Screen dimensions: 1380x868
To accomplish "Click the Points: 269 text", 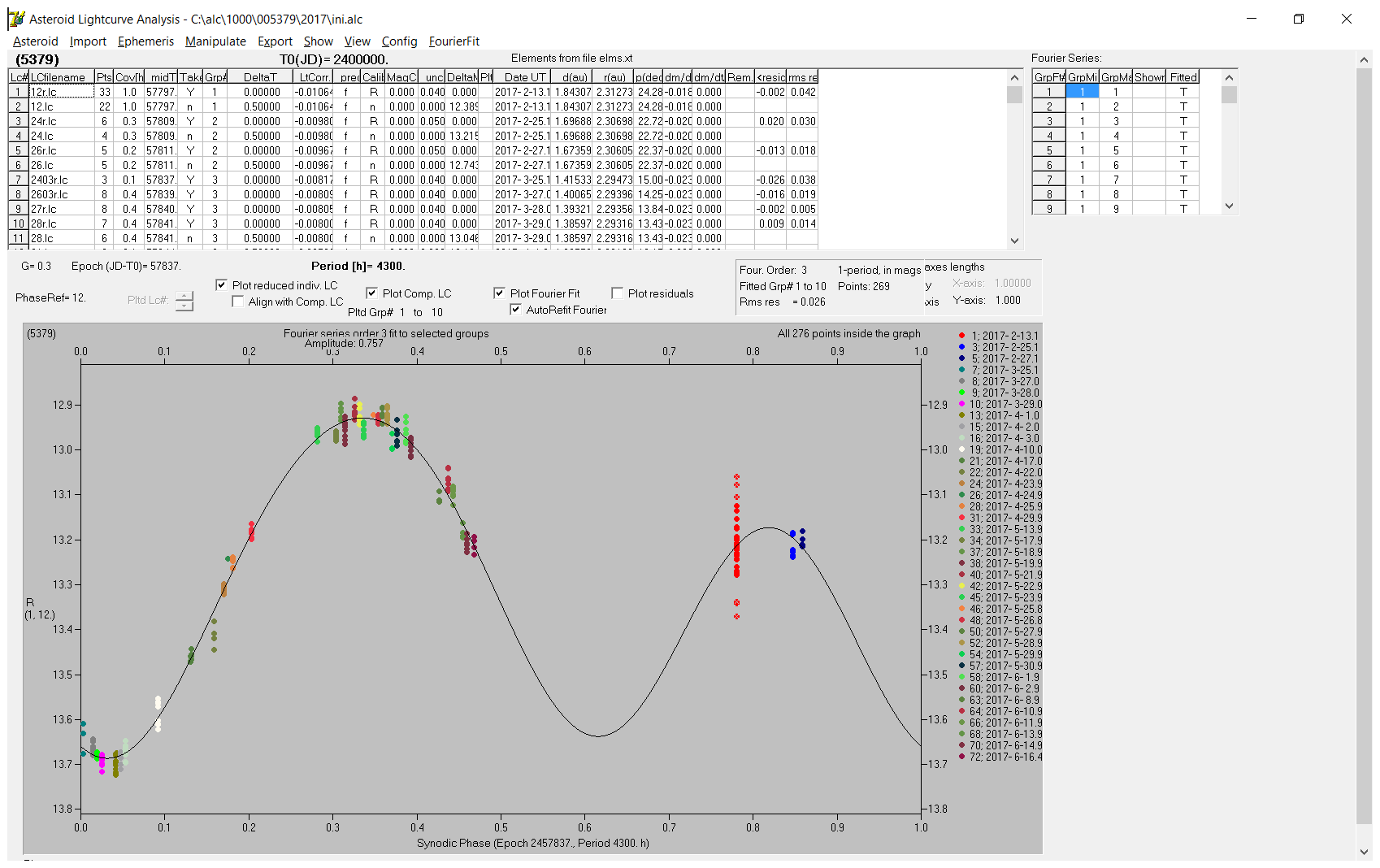I will point(864,287).
